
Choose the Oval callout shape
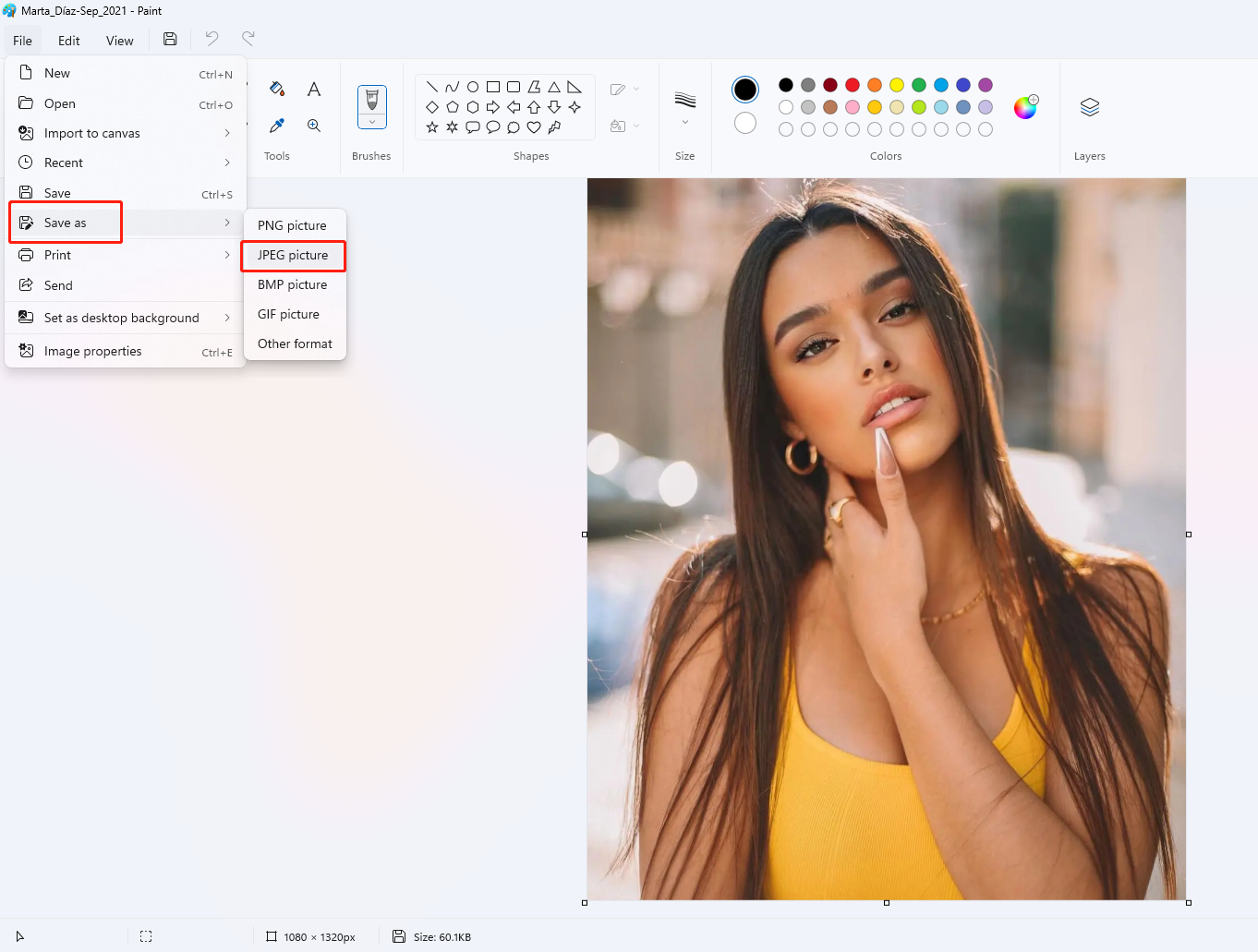493,127
